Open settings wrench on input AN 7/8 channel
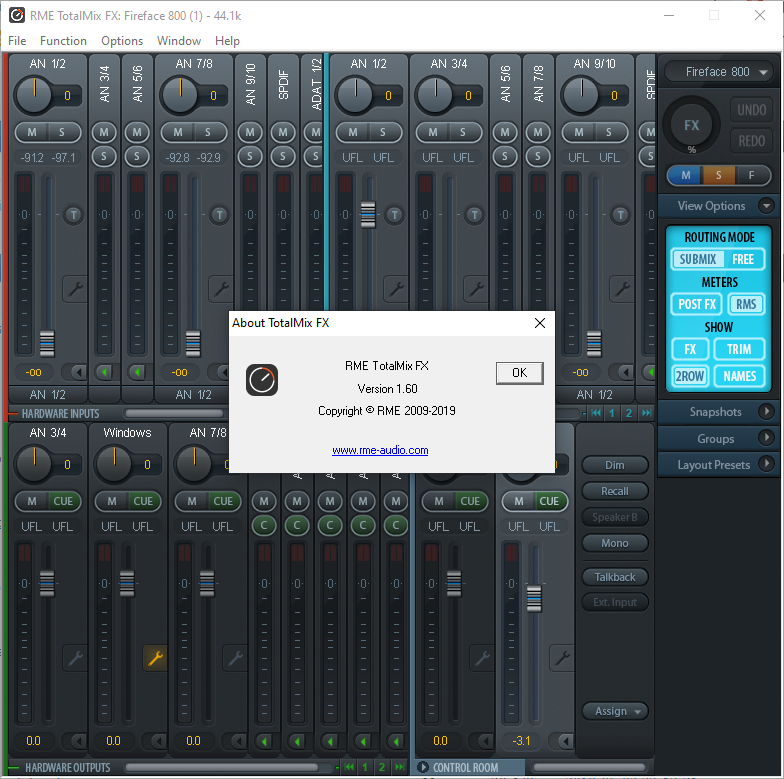Image resolution: width=784 pixels, height=779 pixels. [221, 288]
